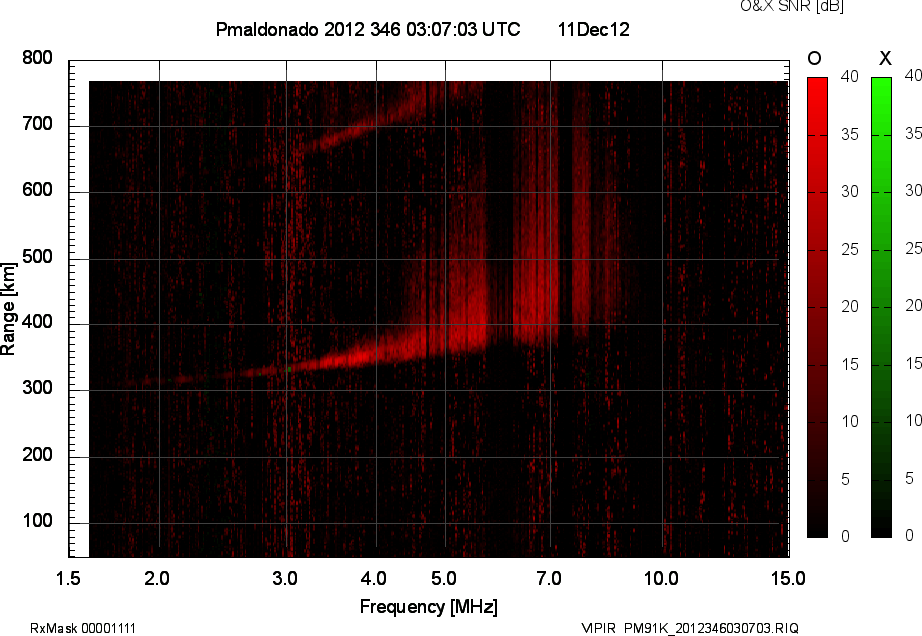Image resolution: width=922 pixels, height=636 pixels.
Task: Click the 700 km range tick label
Action: (x=37, y=124)
